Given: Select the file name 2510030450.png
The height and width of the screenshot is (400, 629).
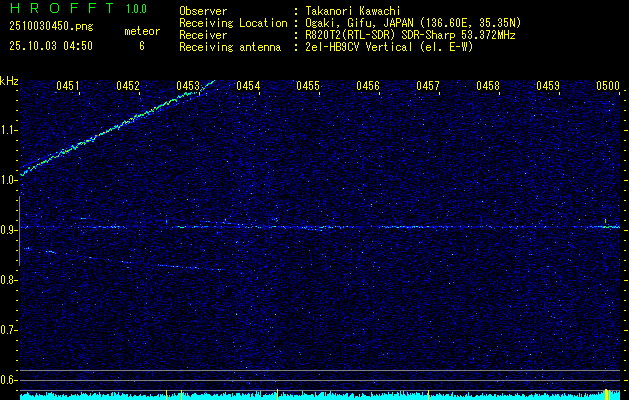Looking at the screenshot, I should 51,27.
